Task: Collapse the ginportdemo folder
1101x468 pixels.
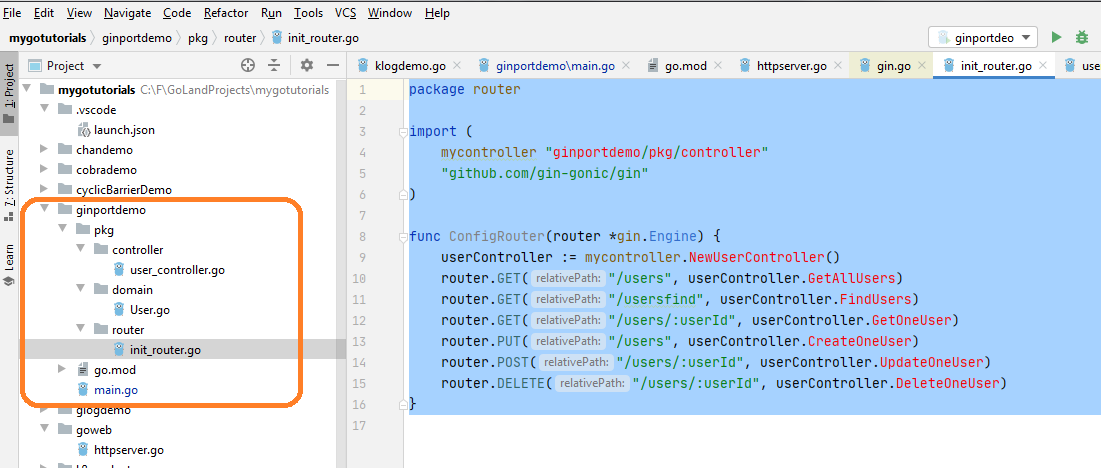Action: 45,209
